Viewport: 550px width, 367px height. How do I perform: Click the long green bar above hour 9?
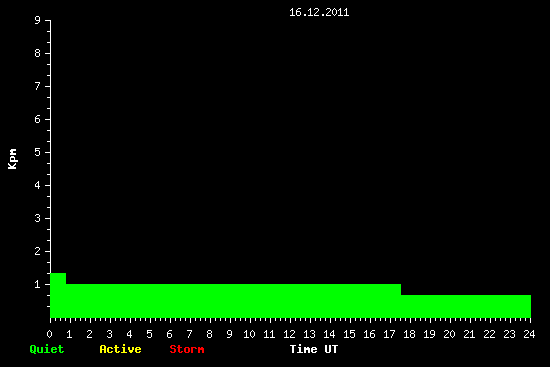tap(233, 301)
